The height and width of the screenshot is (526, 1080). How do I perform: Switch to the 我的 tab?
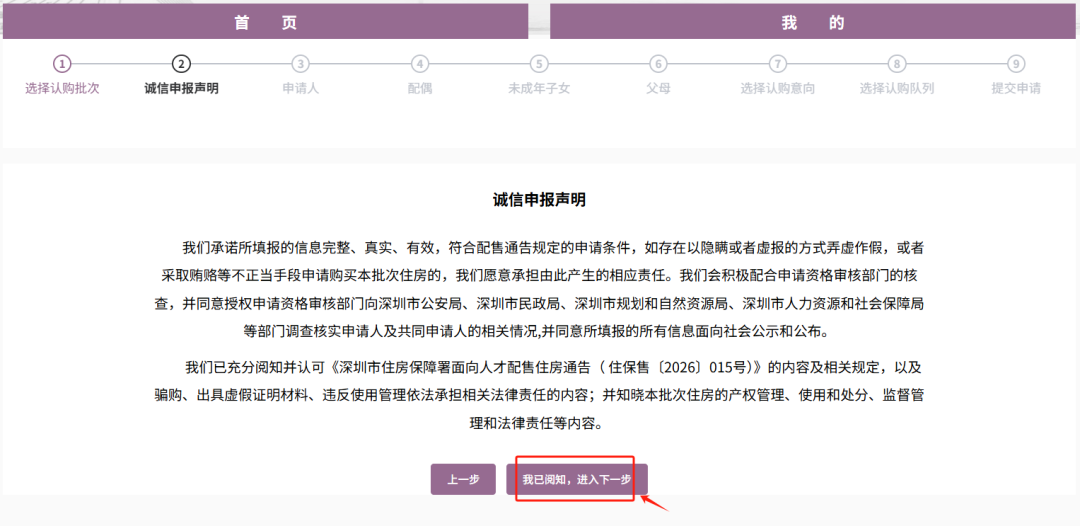814,22
